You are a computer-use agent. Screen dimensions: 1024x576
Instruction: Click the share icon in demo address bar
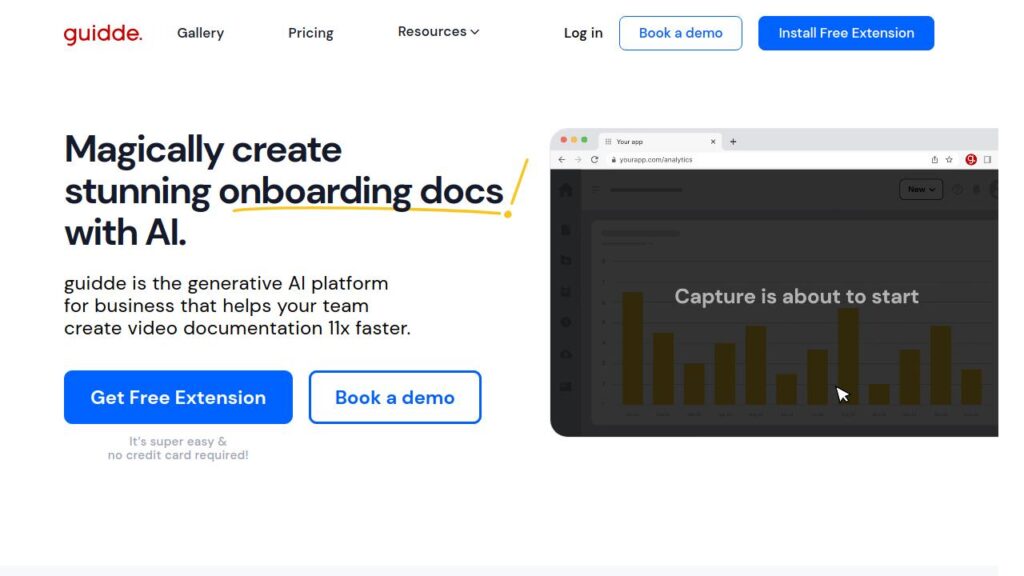pyautogui.click(x=934, y=159)
